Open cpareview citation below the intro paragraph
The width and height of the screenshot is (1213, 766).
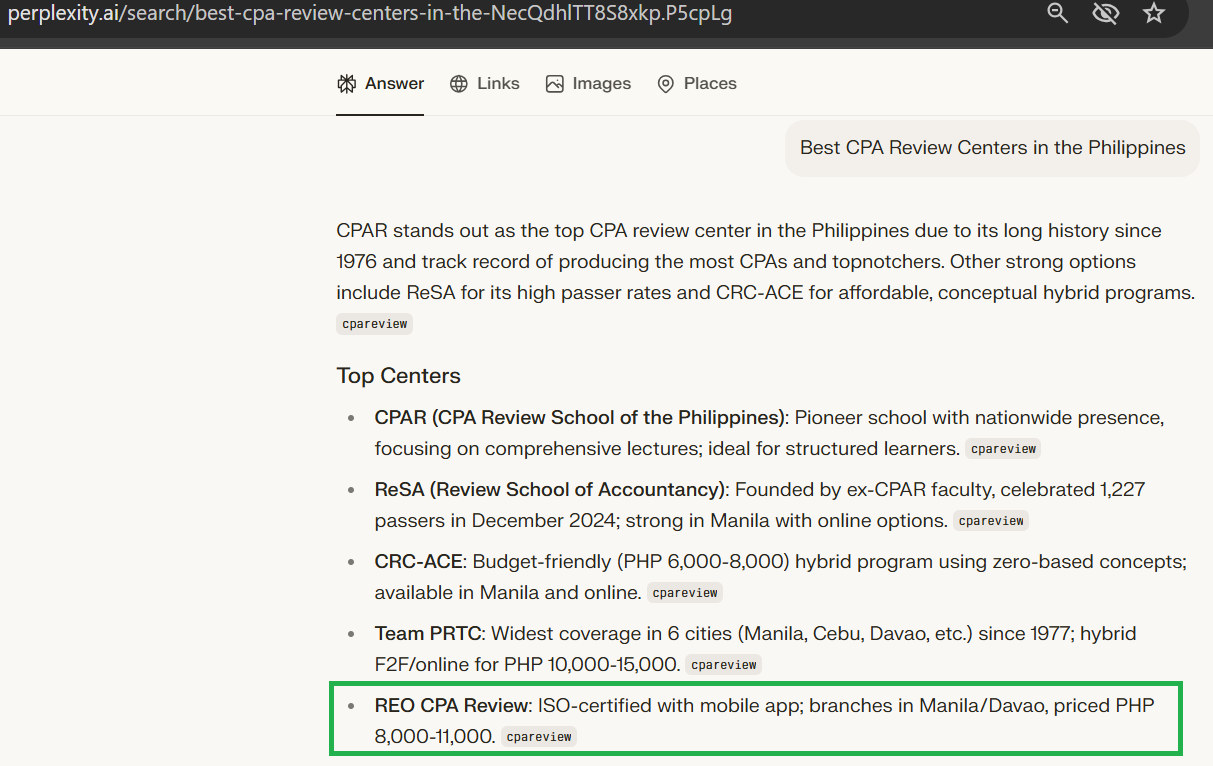(x=374, y=324)
